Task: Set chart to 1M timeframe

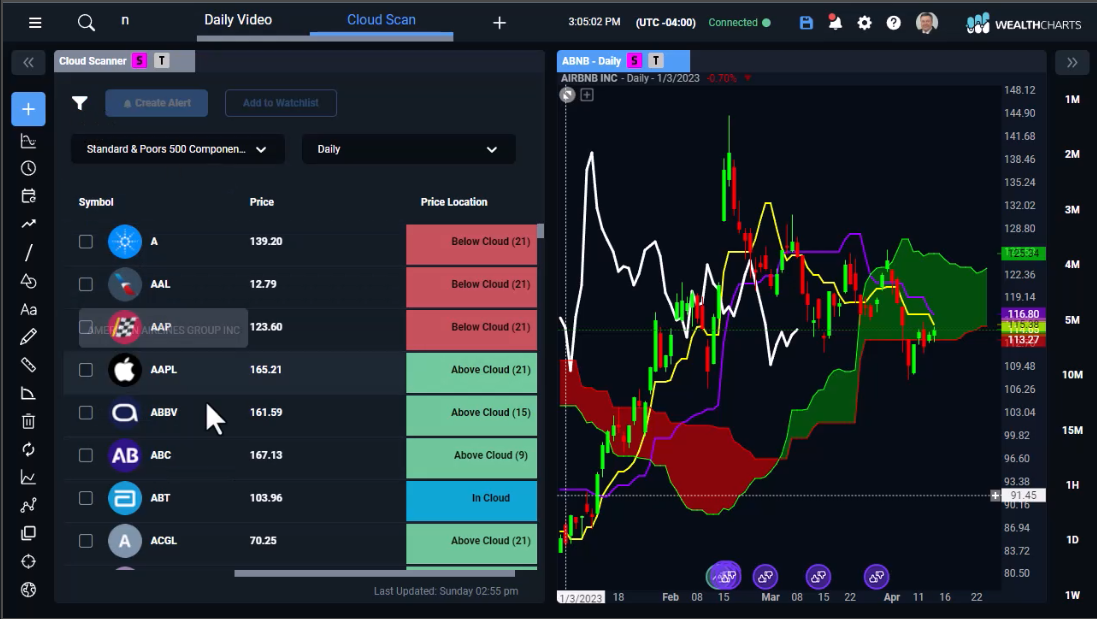Action: [1072, 99]
